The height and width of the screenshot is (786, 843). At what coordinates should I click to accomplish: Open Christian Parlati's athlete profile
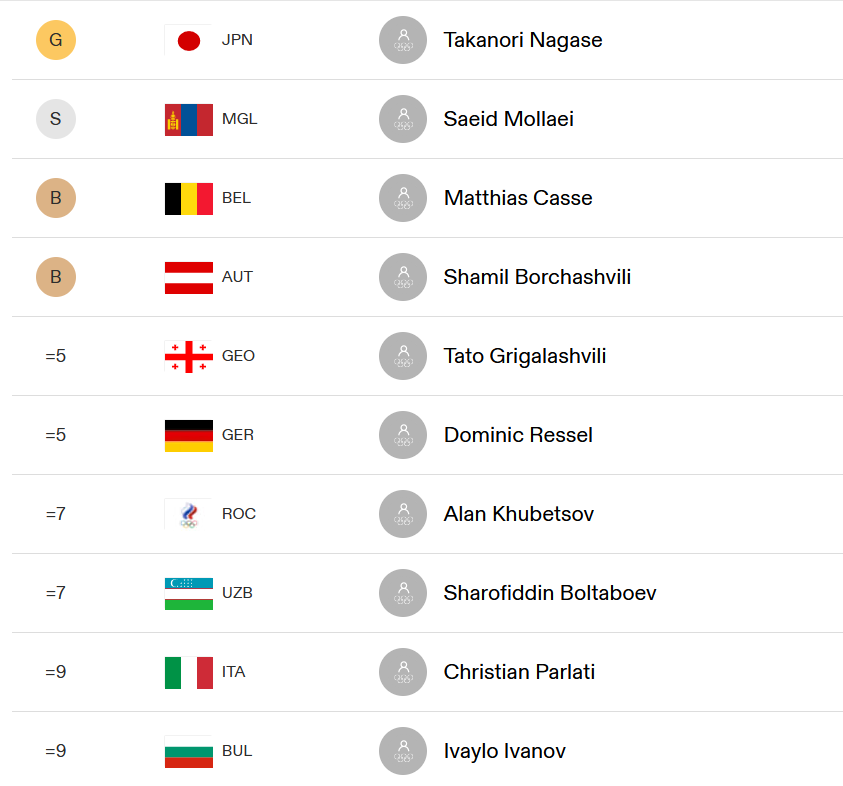[x=519, y=672]
